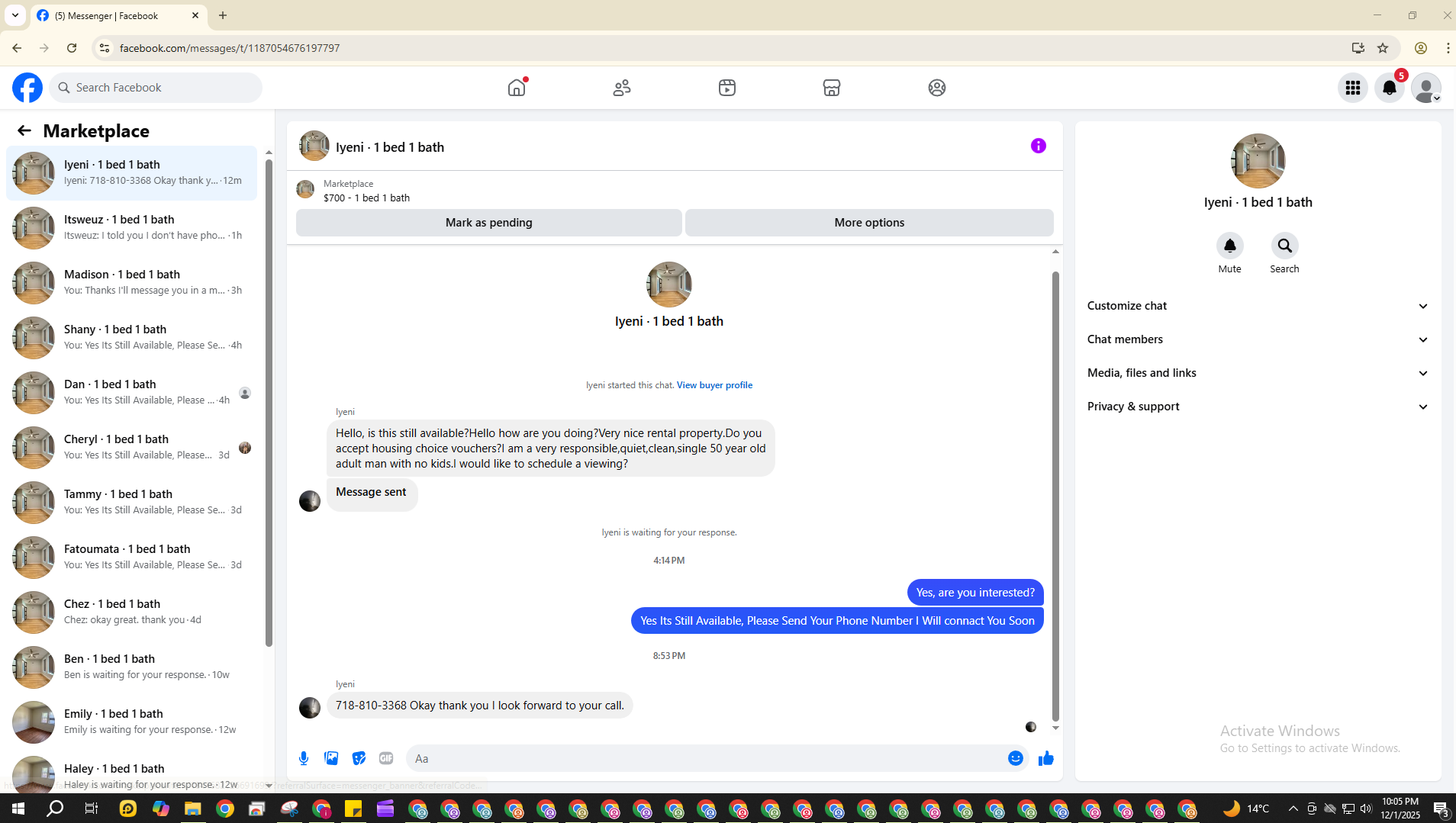Choose a GIF

tap(386, 758)
